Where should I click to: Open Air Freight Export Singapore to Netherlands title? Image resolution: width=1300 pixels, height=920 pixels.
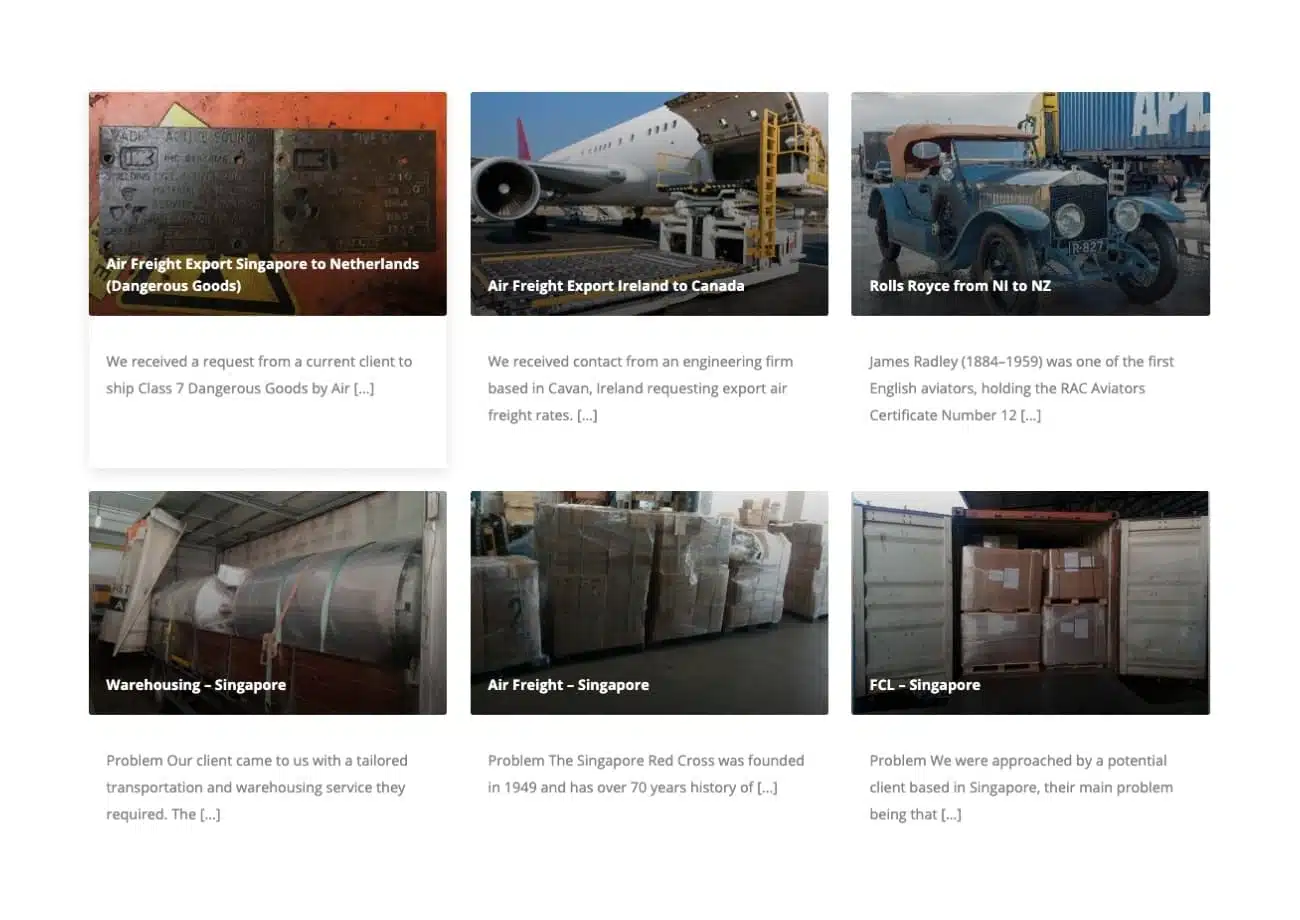click(262, 275)
